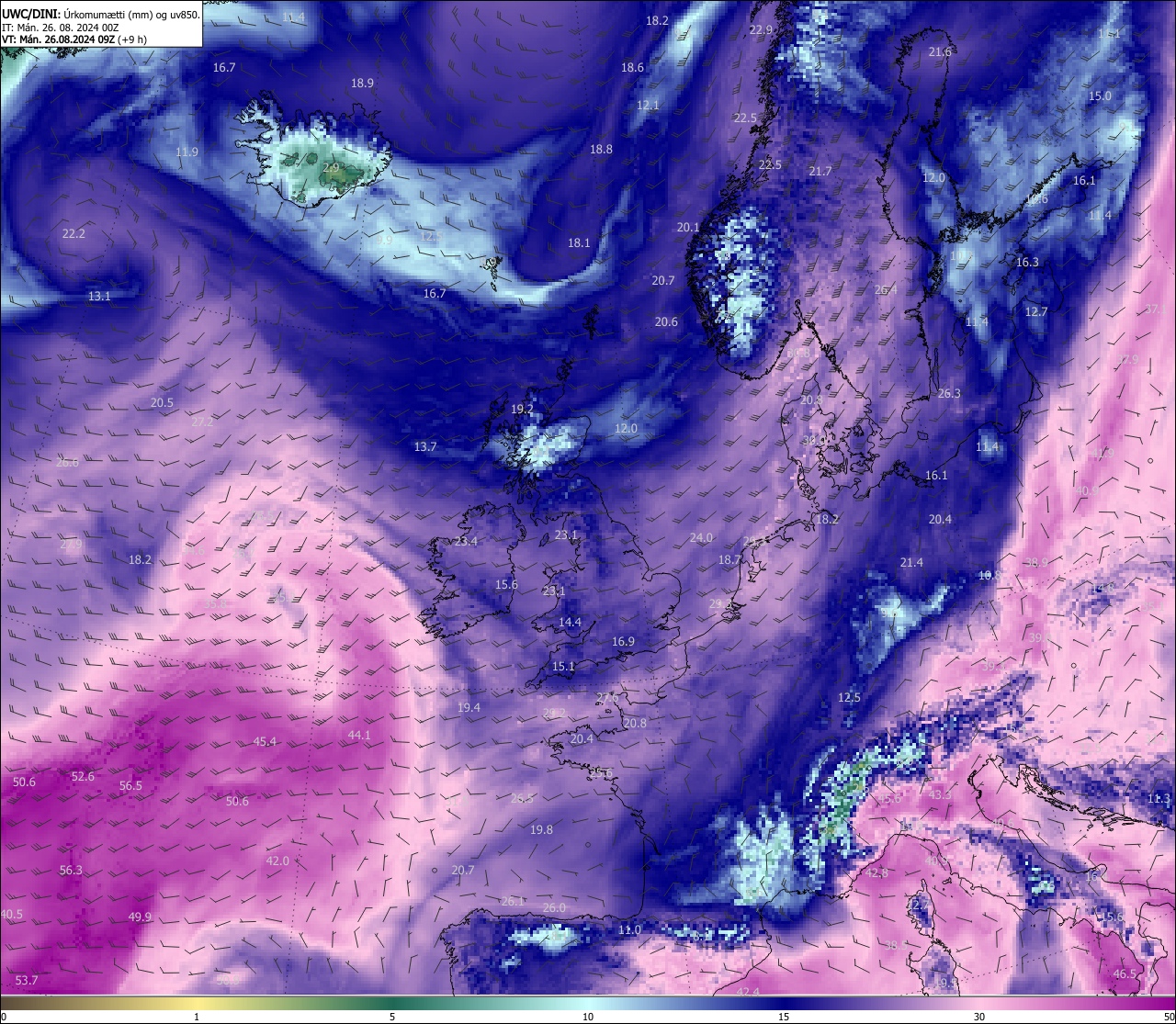Click the value '22.2' on the map
This screenshot has height=1024, width=1176.
click(73, 233)
